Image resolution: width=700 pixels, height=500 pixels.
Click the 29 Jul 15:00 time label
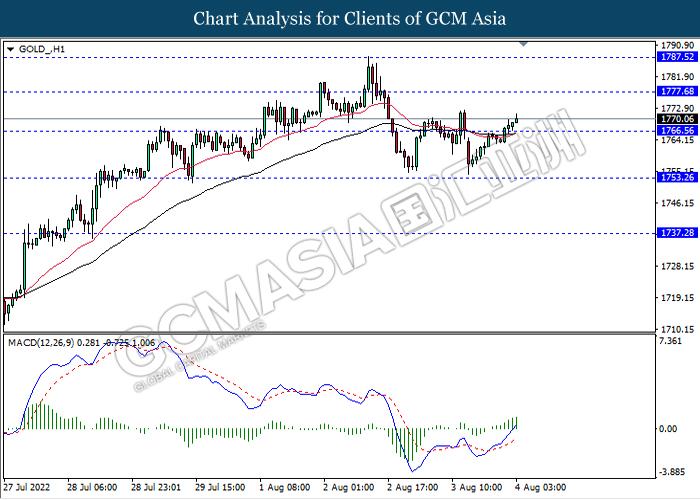[x=220, y=487]
